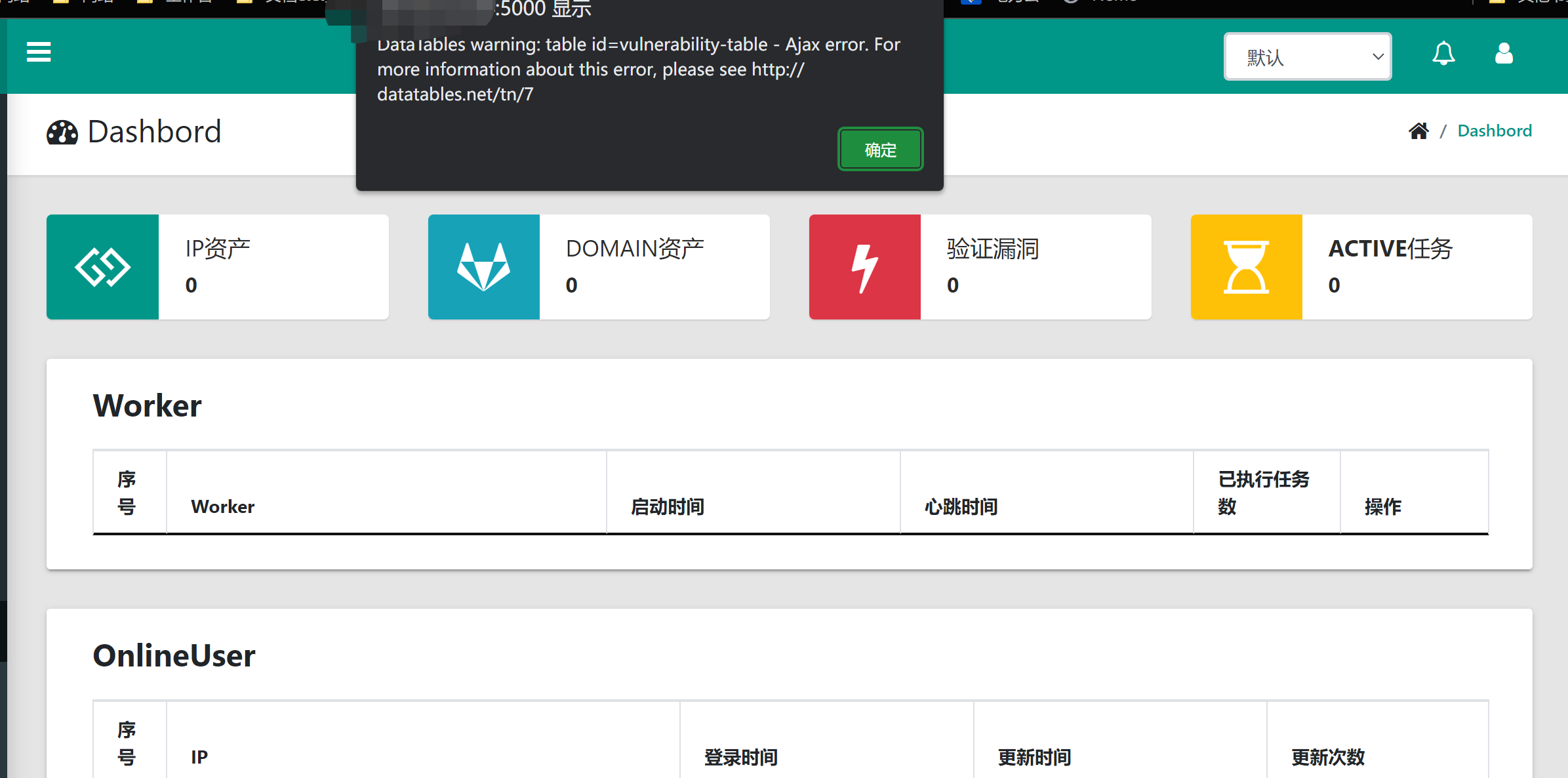Click the 操作 column header in Worker table

point(1382,506)
